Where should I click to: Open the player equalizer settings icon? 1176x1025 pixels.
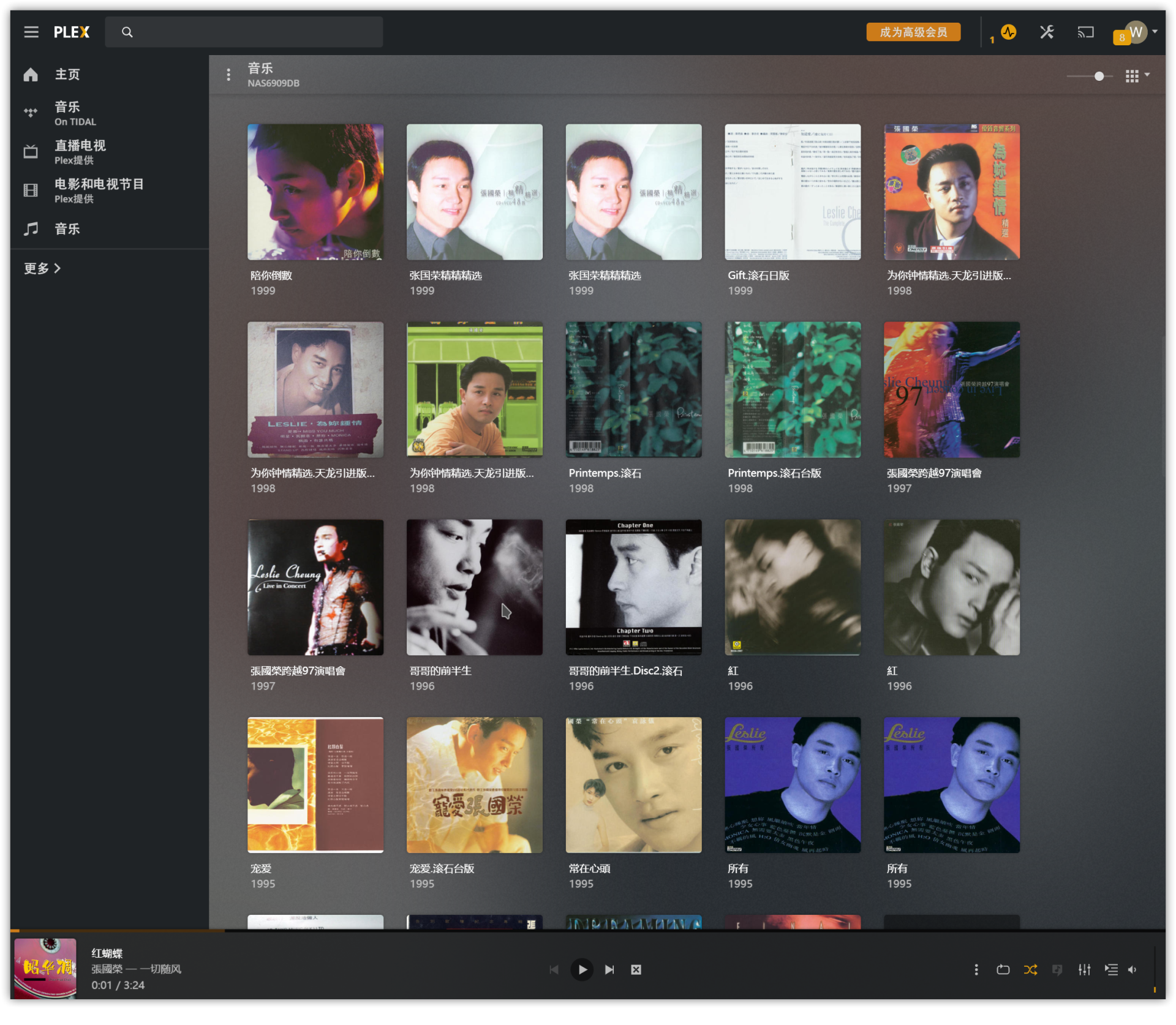(x=1084, y=969)
